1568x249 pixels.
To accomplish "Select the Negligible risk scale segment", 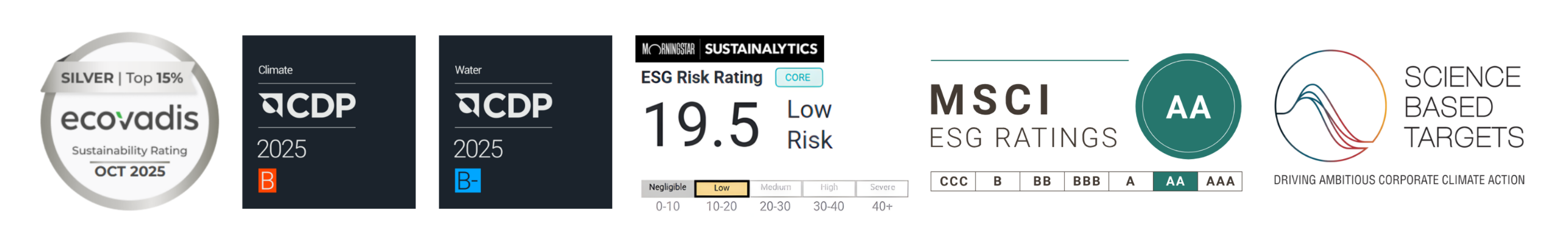I will (x=667, y=188).
